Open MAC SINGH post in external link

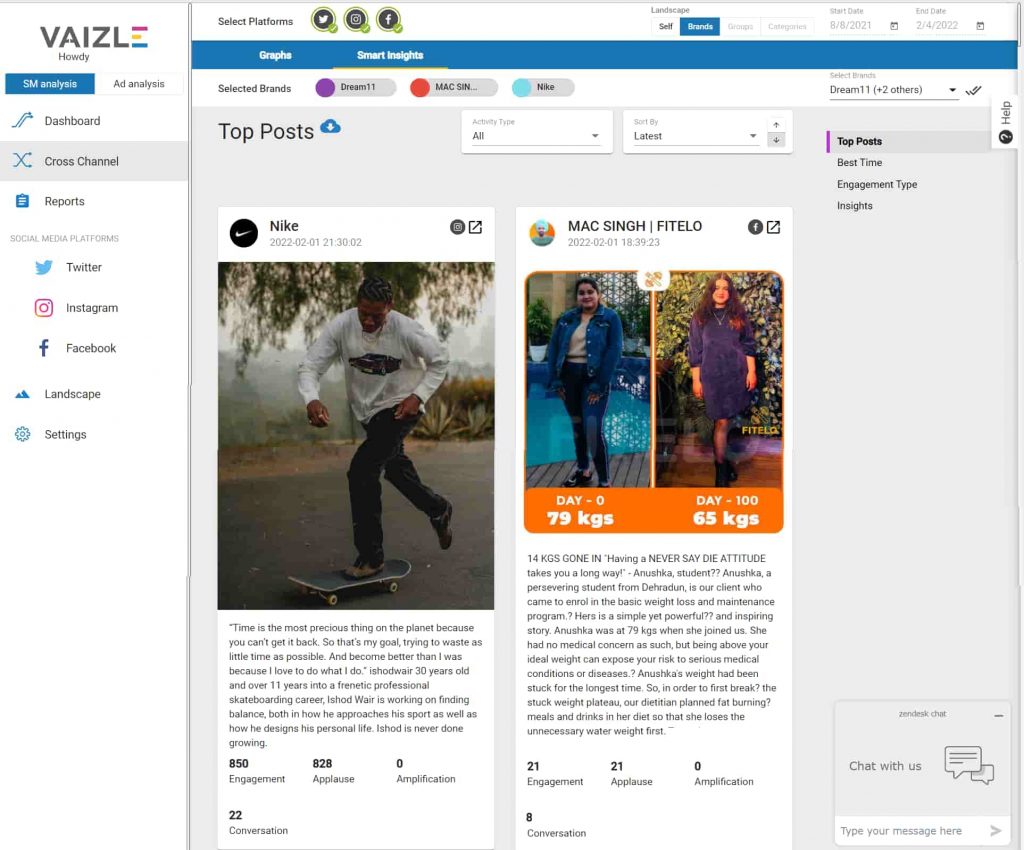(x=773, y=227)
